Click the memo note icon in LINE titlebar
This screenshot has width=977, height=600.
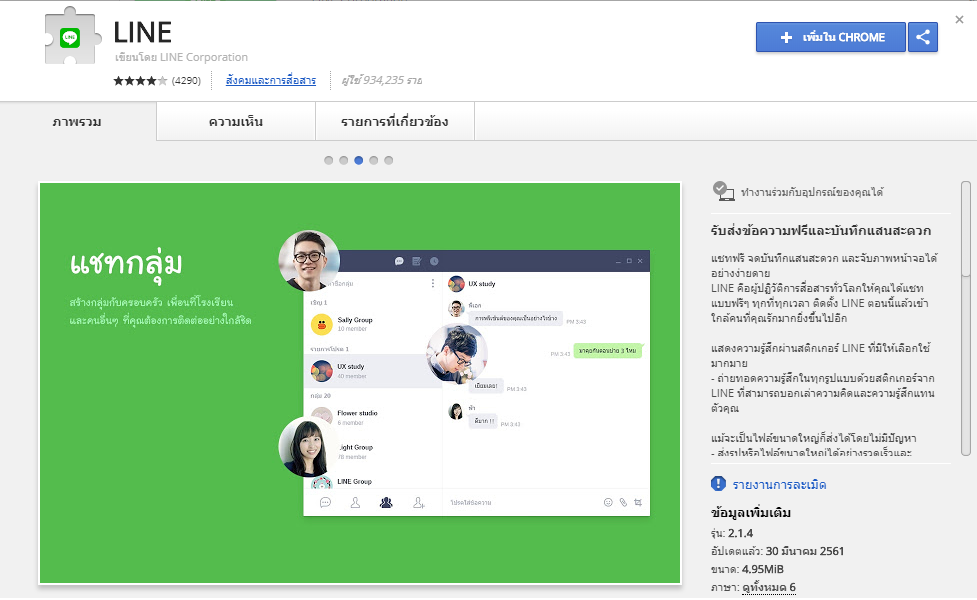click(417, 261)
